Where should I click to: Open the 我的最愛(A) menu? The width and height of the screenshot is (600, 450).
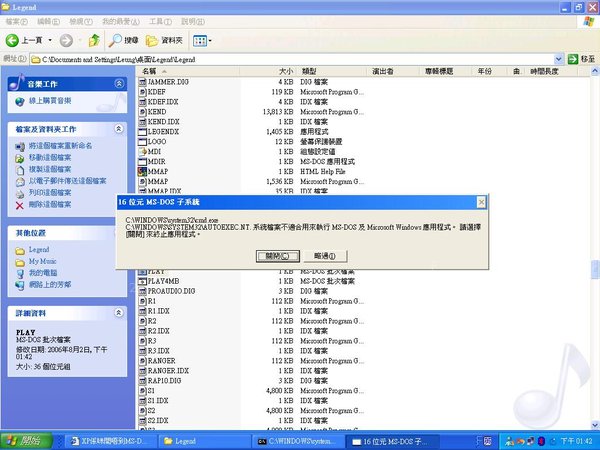tap(121, 22)
